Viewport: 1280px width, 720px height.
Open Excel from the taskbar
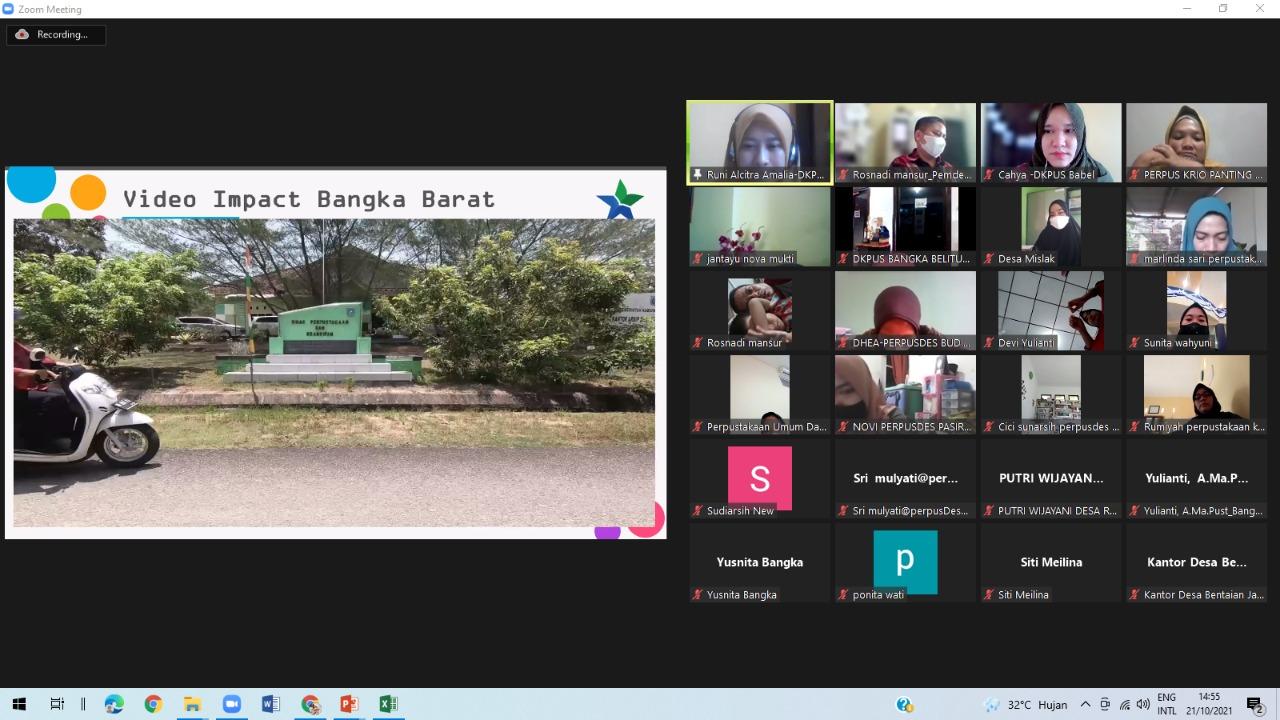[x=388, y=704]
